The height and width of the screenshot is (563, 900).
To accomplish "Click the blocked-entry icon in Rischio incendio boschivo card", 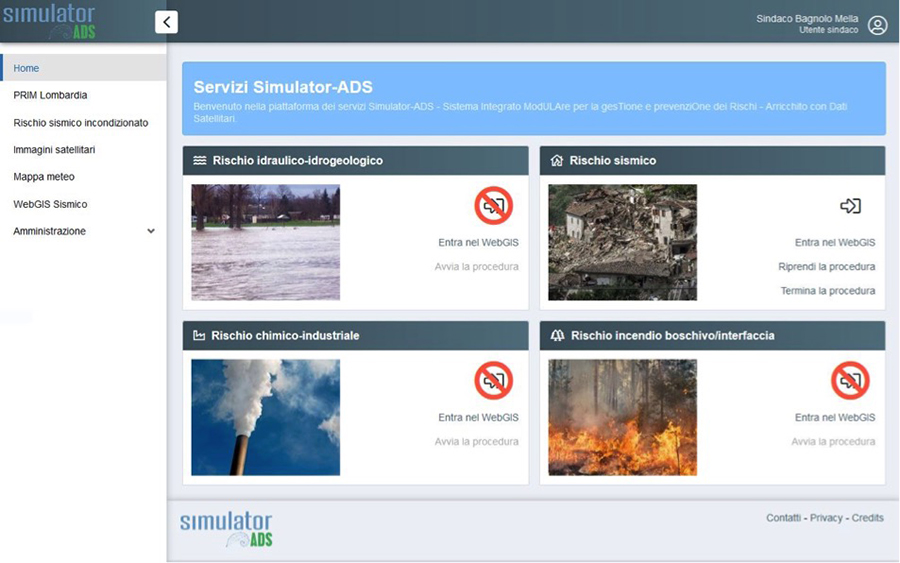I will 850,380.
